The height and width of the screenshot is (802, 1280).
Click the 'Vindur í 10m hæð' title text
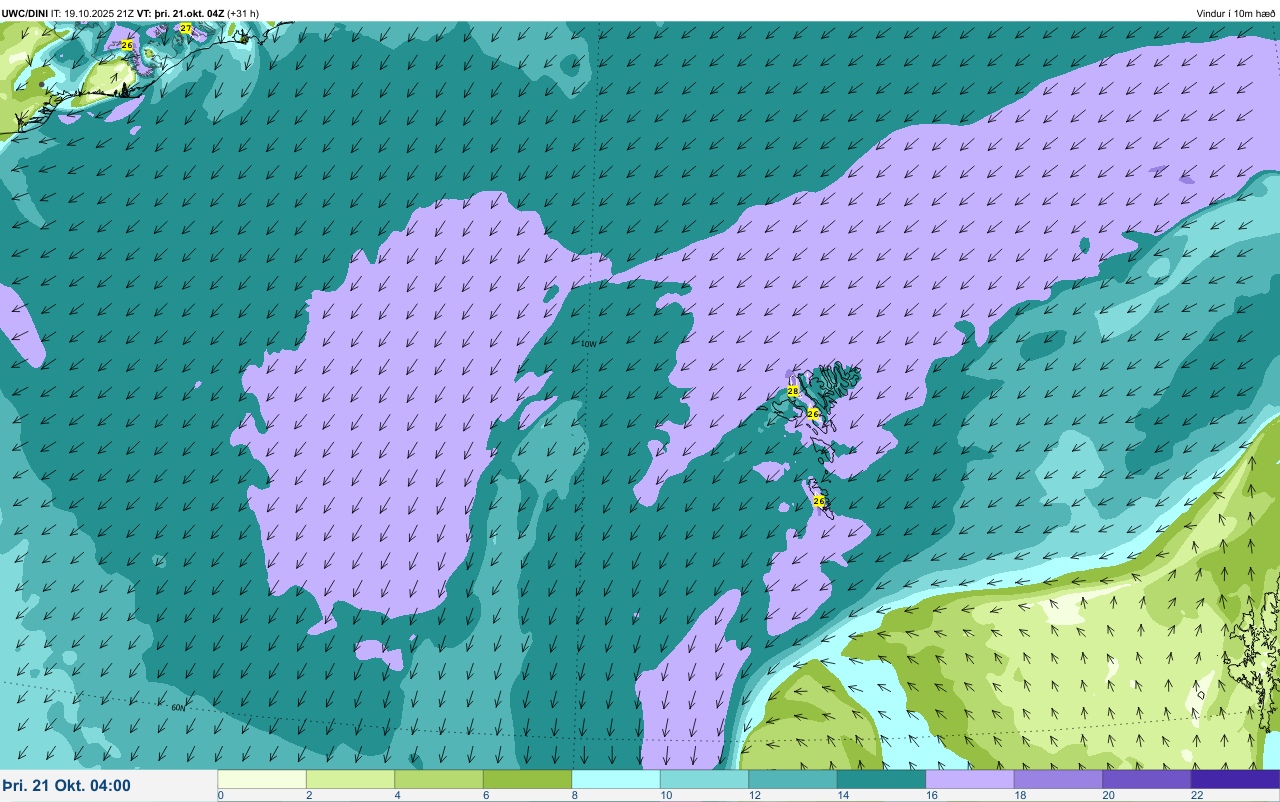(x=1236, y=13)
